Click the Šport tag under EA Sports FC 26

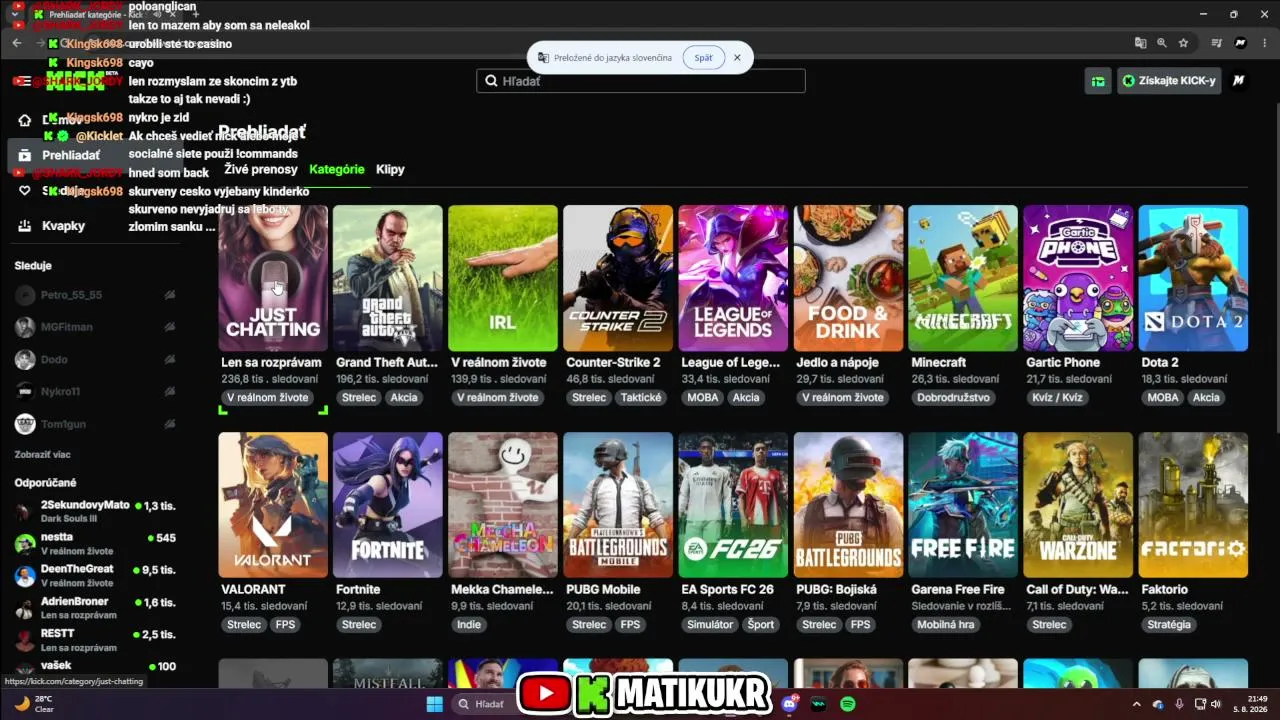coord(761,624)
